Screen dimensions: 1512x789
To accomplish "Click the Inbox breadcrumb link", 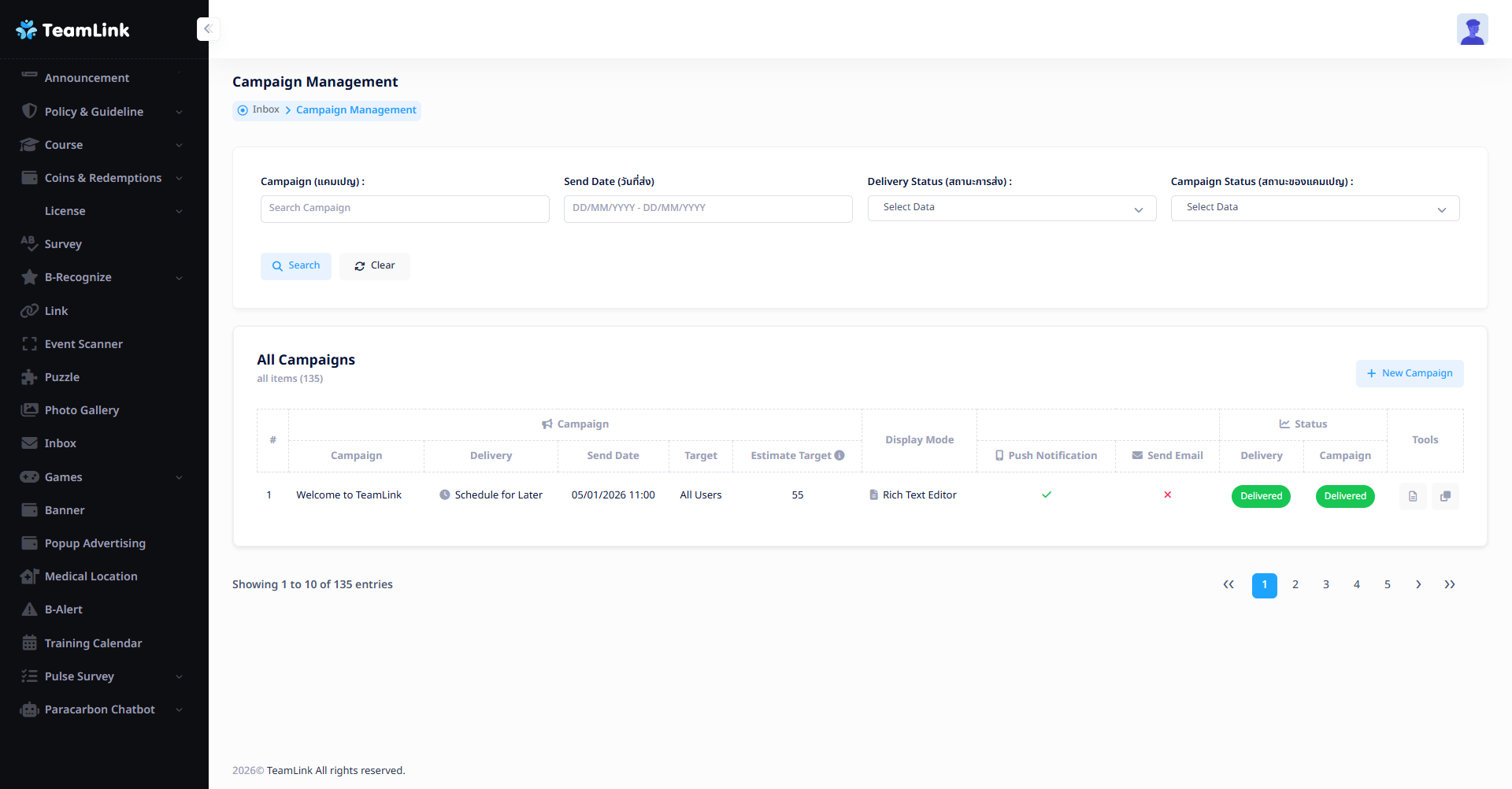I will click(x=265, y=109).
